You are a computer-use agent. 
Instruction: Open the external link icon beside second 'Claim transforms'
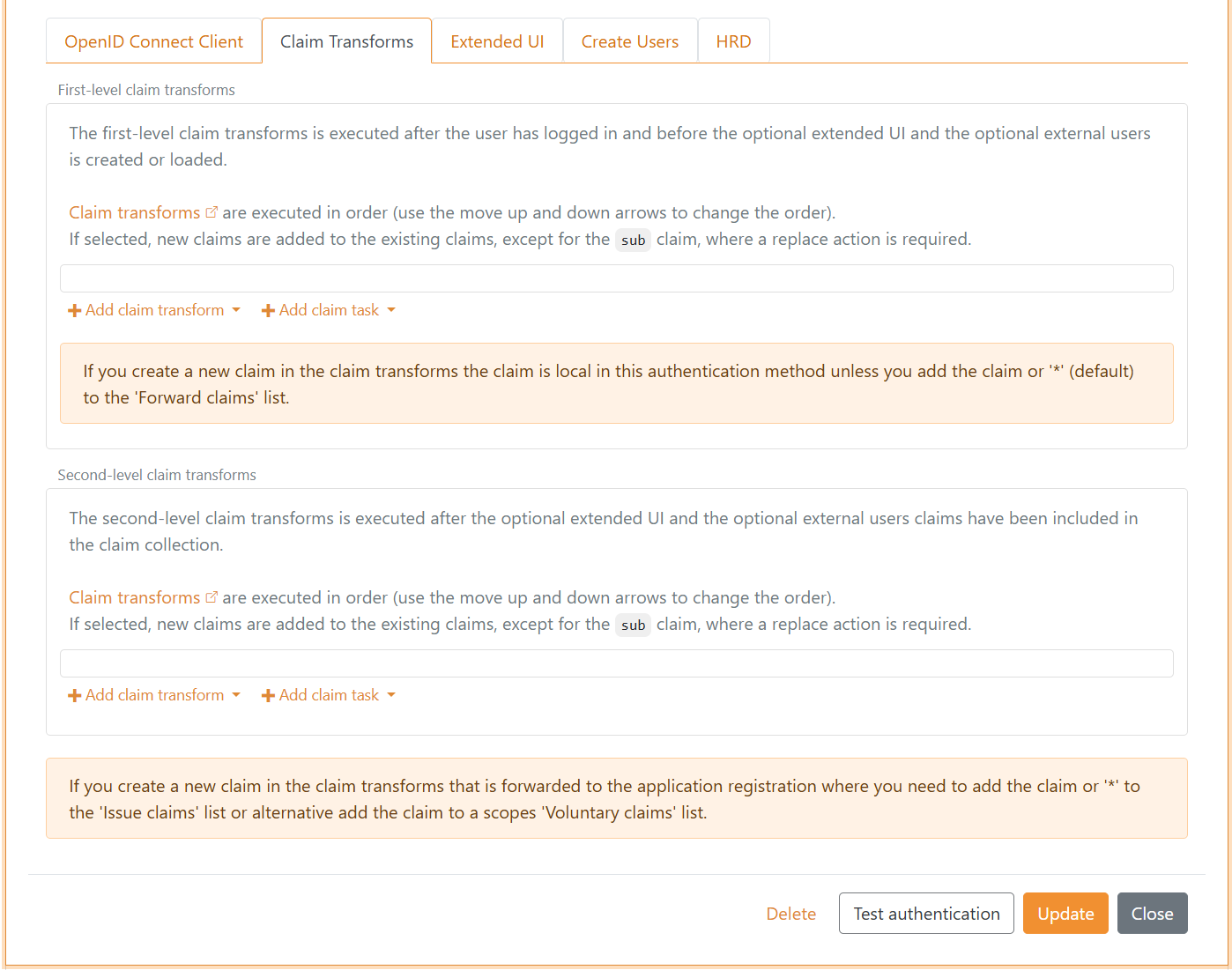[x=212, y=596]
